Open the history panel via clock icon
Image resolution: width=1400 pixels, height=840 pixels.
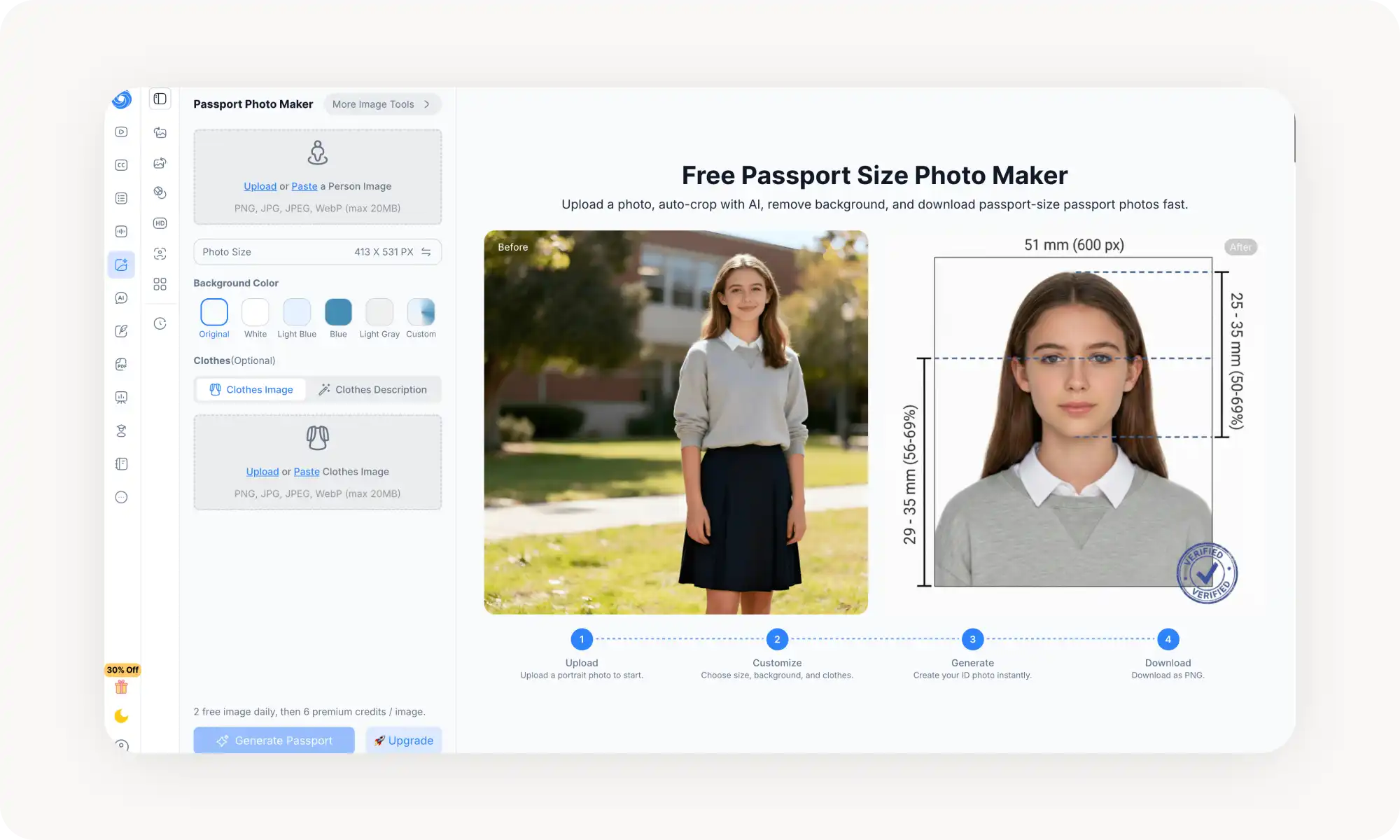pos(160,323)
